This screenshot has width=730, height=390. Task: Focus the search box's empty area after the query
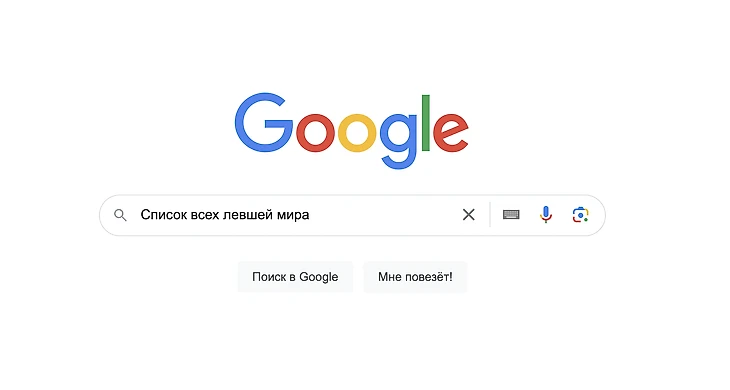tap(382, 215)
